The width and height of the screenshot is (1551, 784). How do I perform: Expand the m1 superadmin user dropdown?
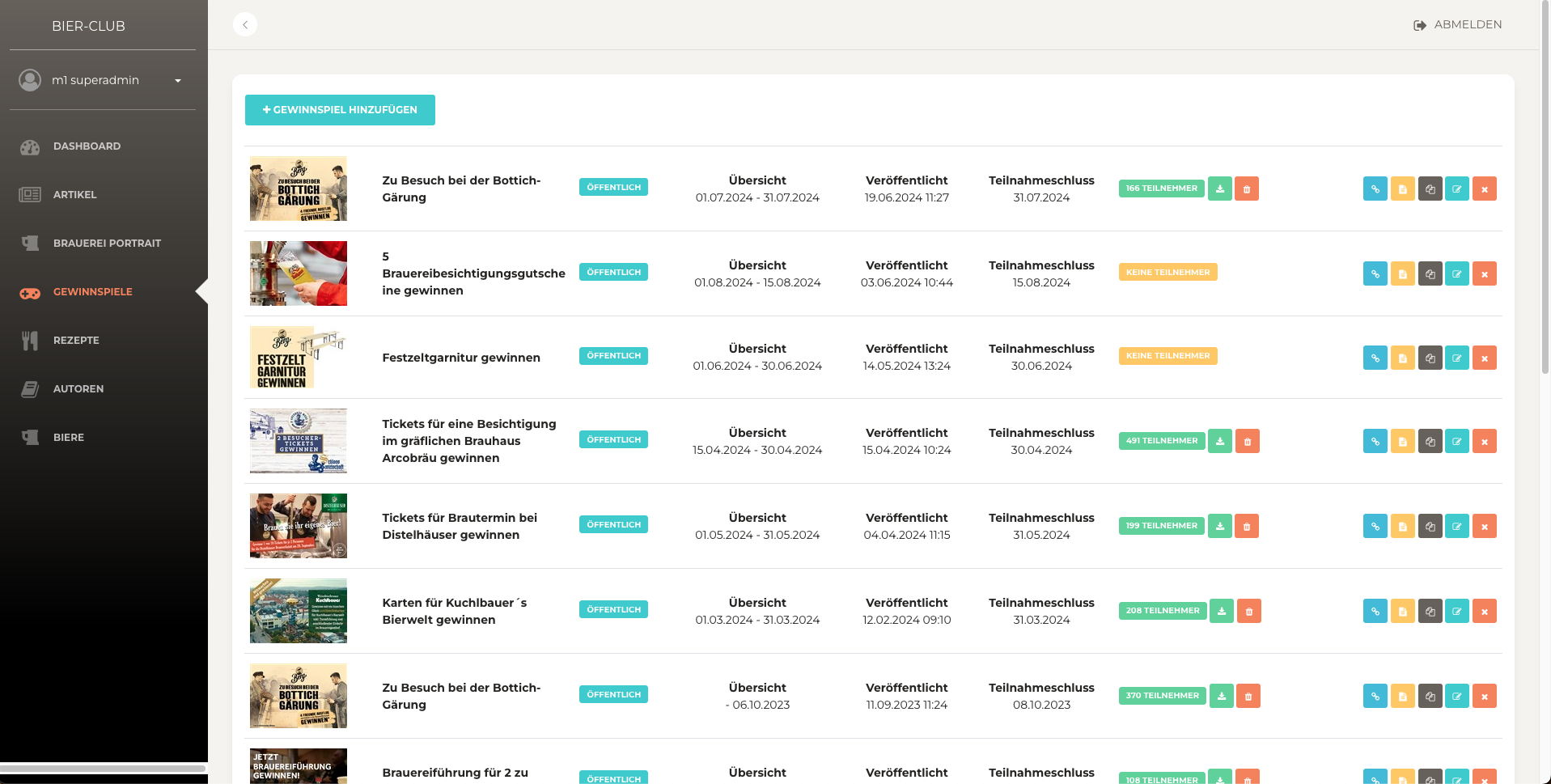pos(177,80)
